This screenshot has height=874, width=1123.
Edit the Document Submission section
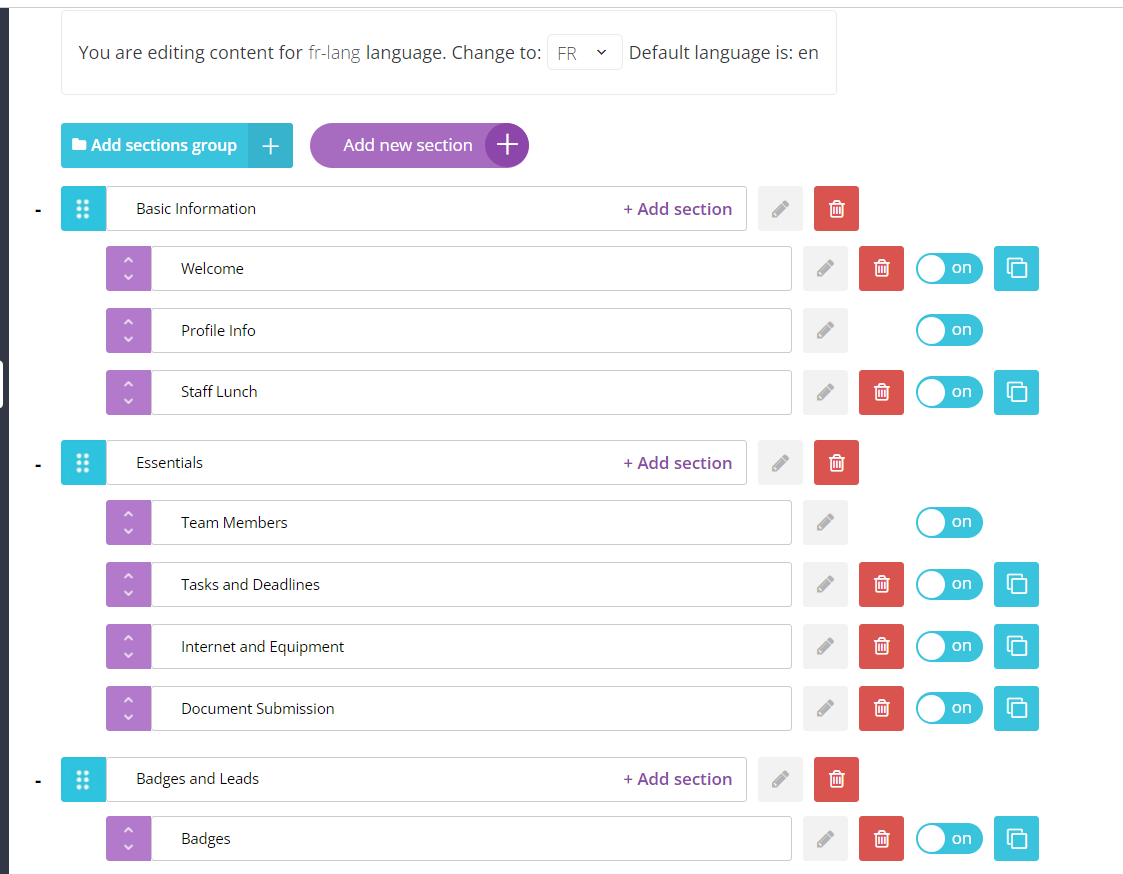coord(825,709)
